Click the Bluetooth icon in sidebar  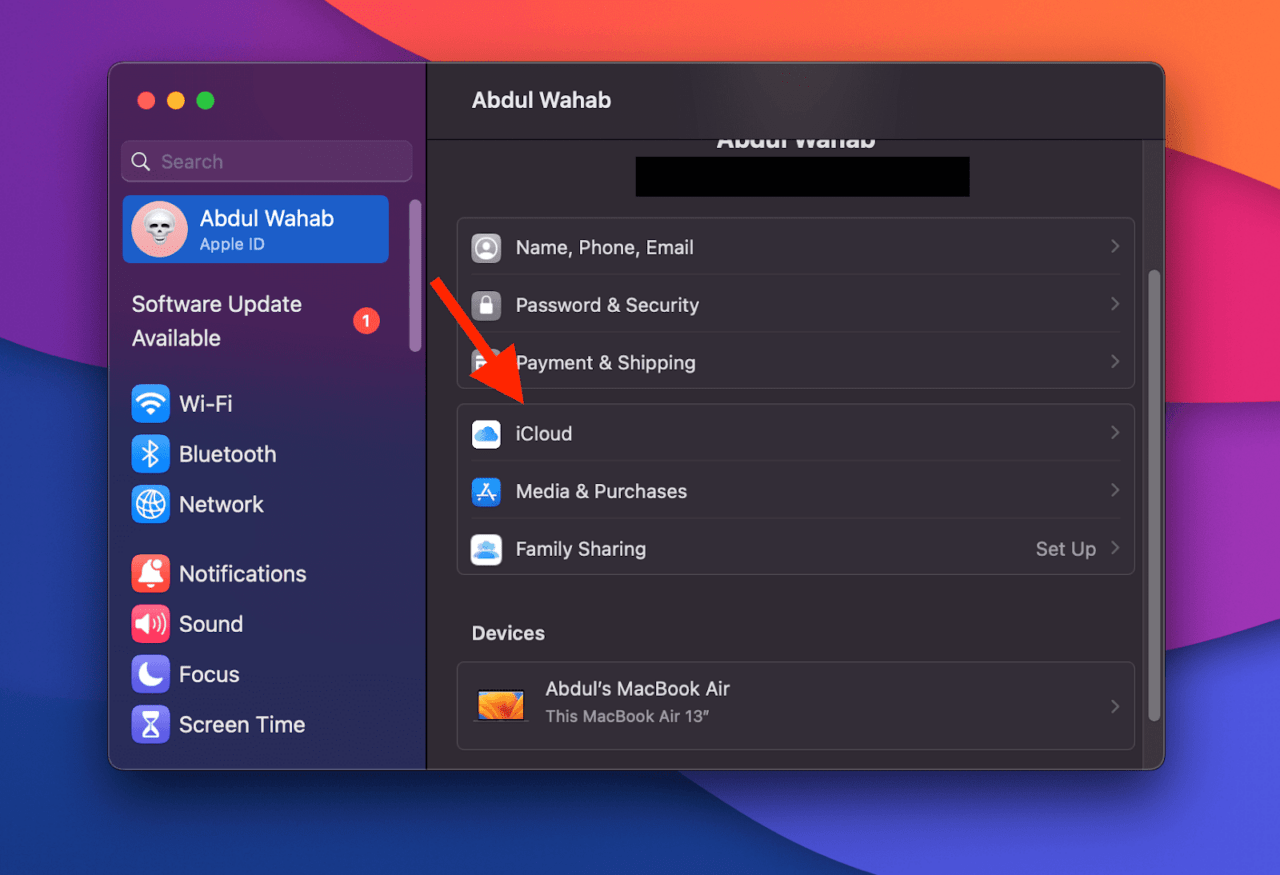click(x=151, y=454)
